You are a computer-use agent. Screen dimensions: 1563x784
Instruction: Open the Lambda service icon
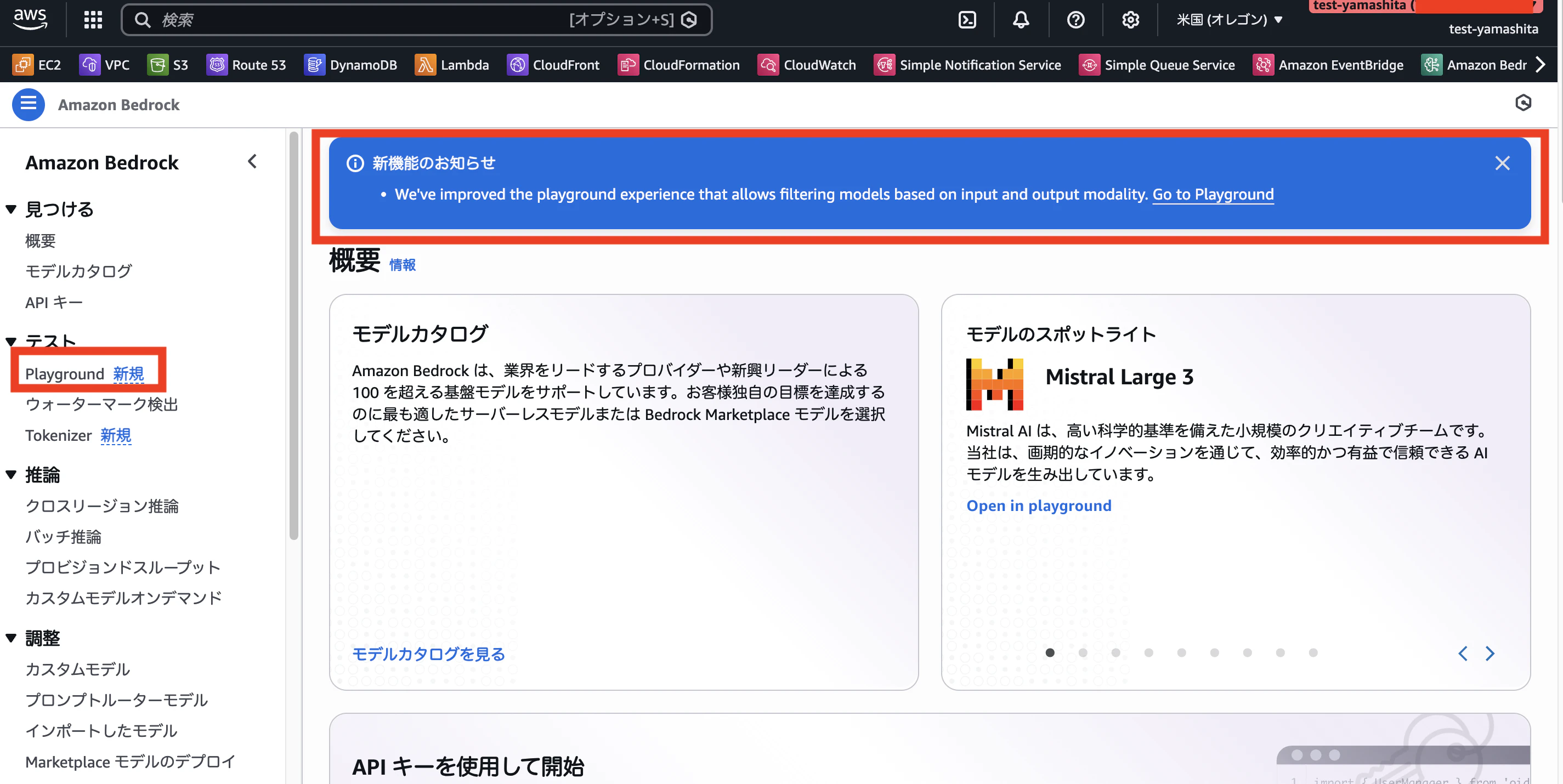[x=427, y=65]
